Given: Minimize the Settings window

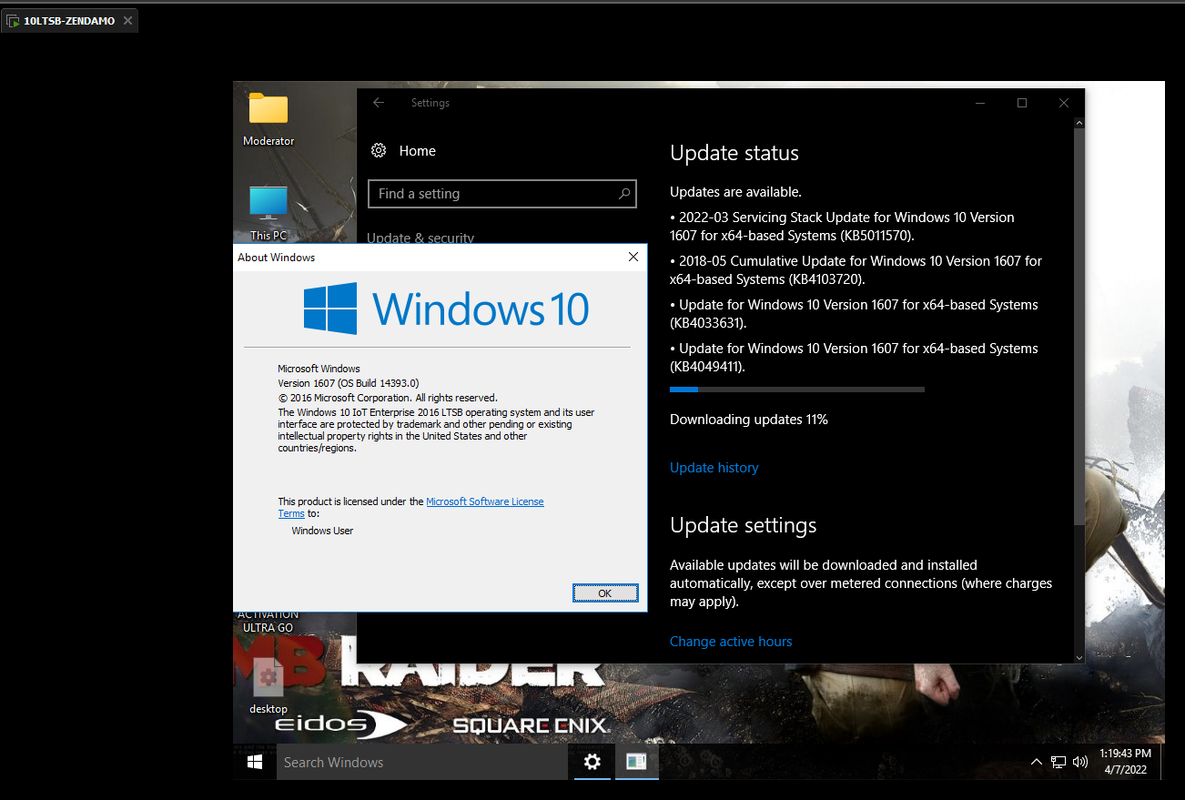Looking at the screenshot, I should 980,103.
